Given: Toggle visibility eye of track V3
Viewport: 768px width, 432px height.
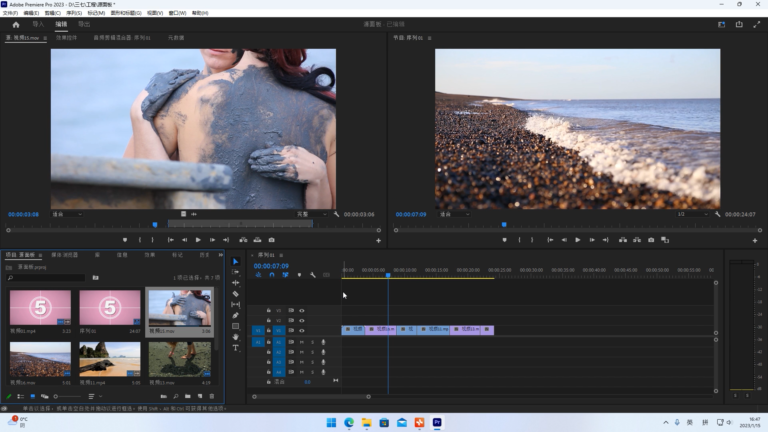Looking at the screenshot, I should click(x=302, y=311).
